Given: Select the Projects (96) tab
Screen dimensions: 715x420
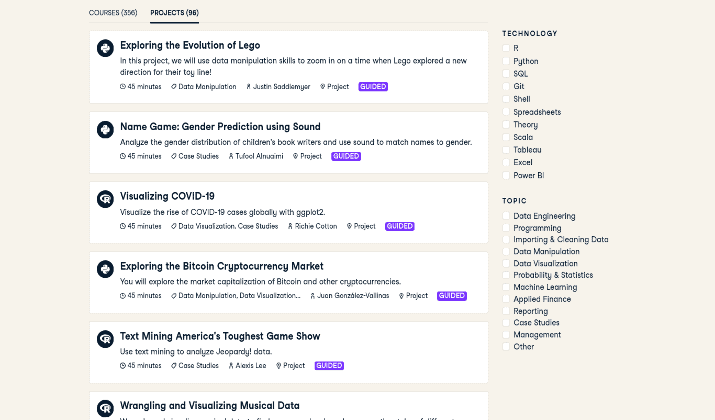Looking at the screenshot, I should (175, 13).
